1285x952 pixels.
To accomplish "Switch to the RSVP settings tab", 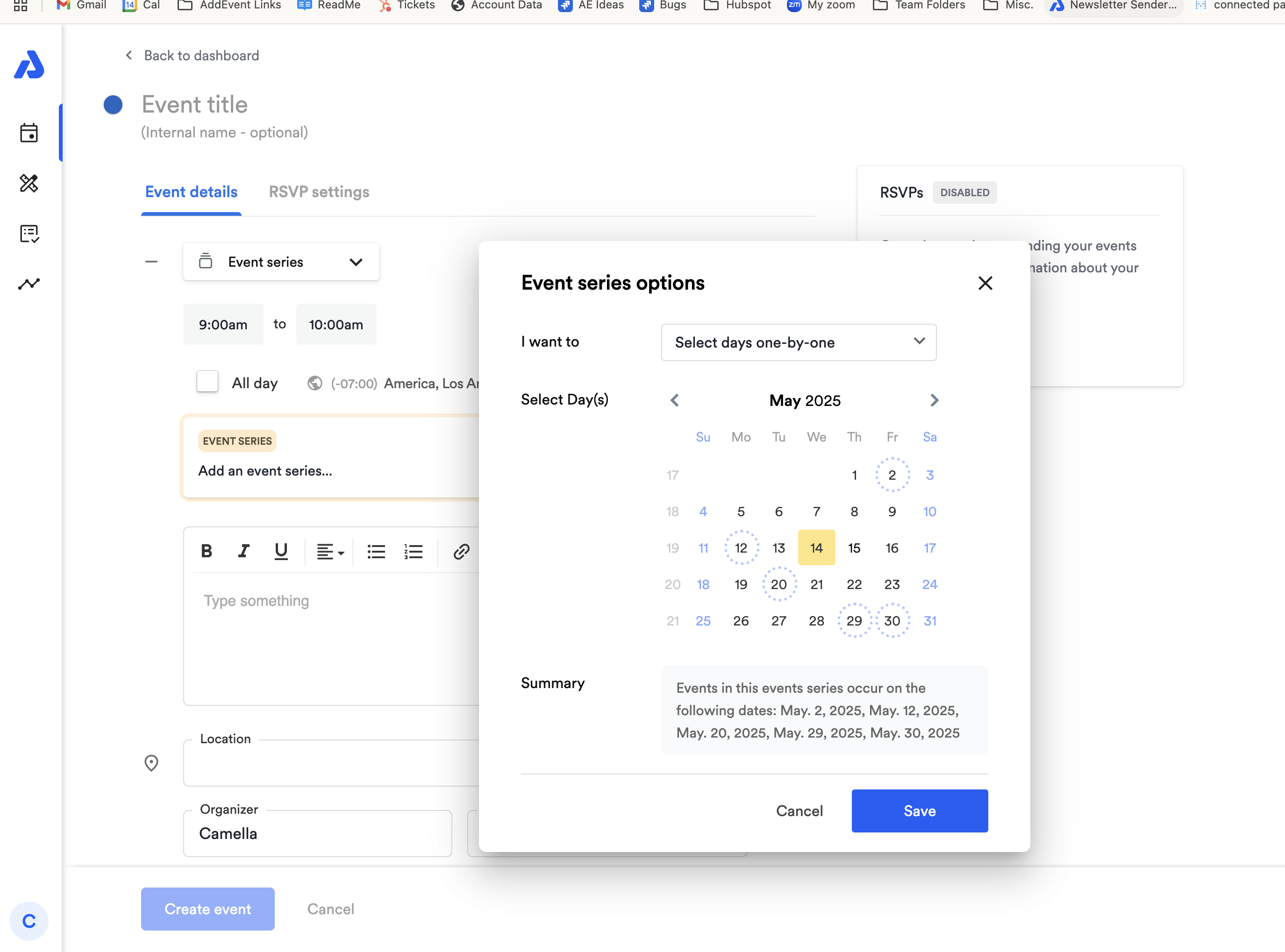I will coord(319,192).
